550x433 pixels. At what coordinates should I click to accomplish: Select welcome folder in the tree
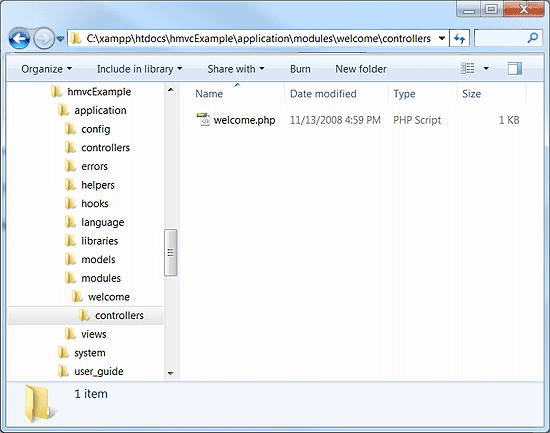pos(109,297)
